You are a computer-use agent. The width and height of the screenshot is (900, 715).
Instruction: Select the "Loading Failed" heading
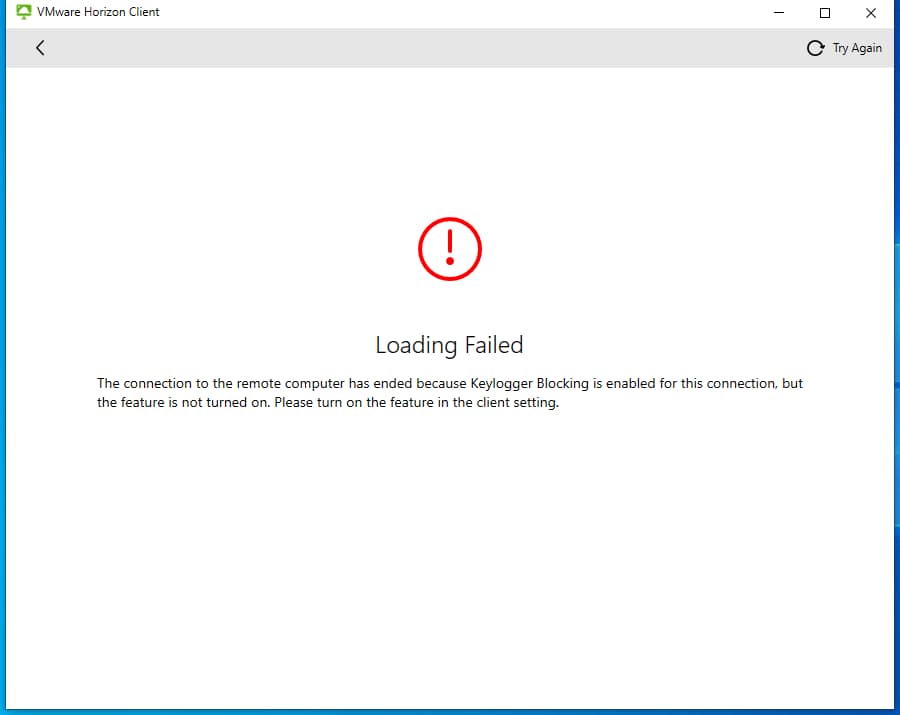pos(449,345)
